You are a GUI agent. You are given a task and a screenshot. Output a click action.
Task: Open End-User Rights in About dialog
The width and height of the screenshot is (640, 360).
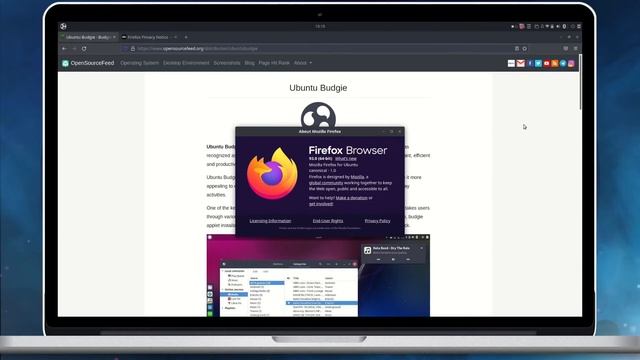coord(328,221)
